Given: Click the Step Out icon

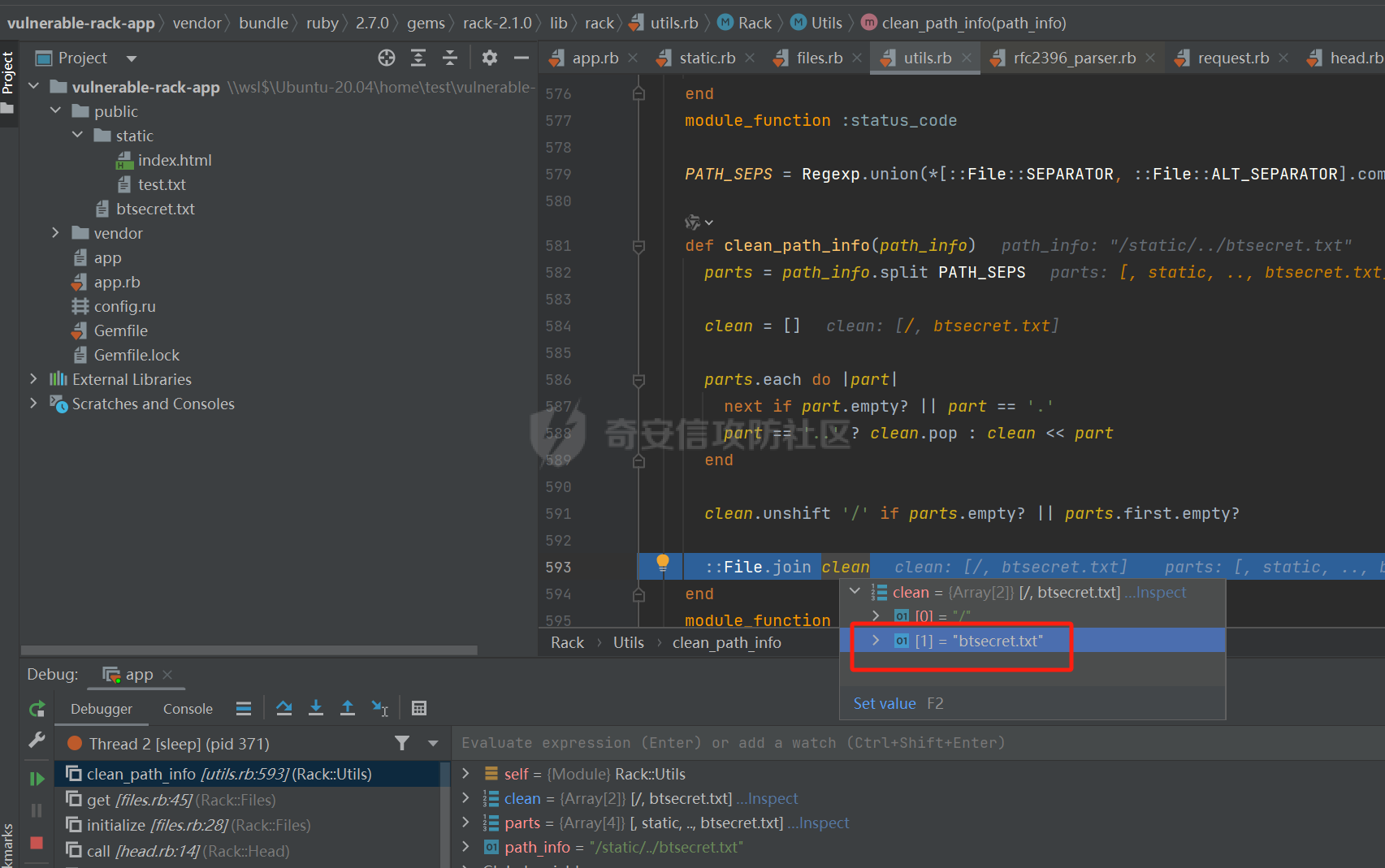Looking at the screenshot, I should pos(347,708).
